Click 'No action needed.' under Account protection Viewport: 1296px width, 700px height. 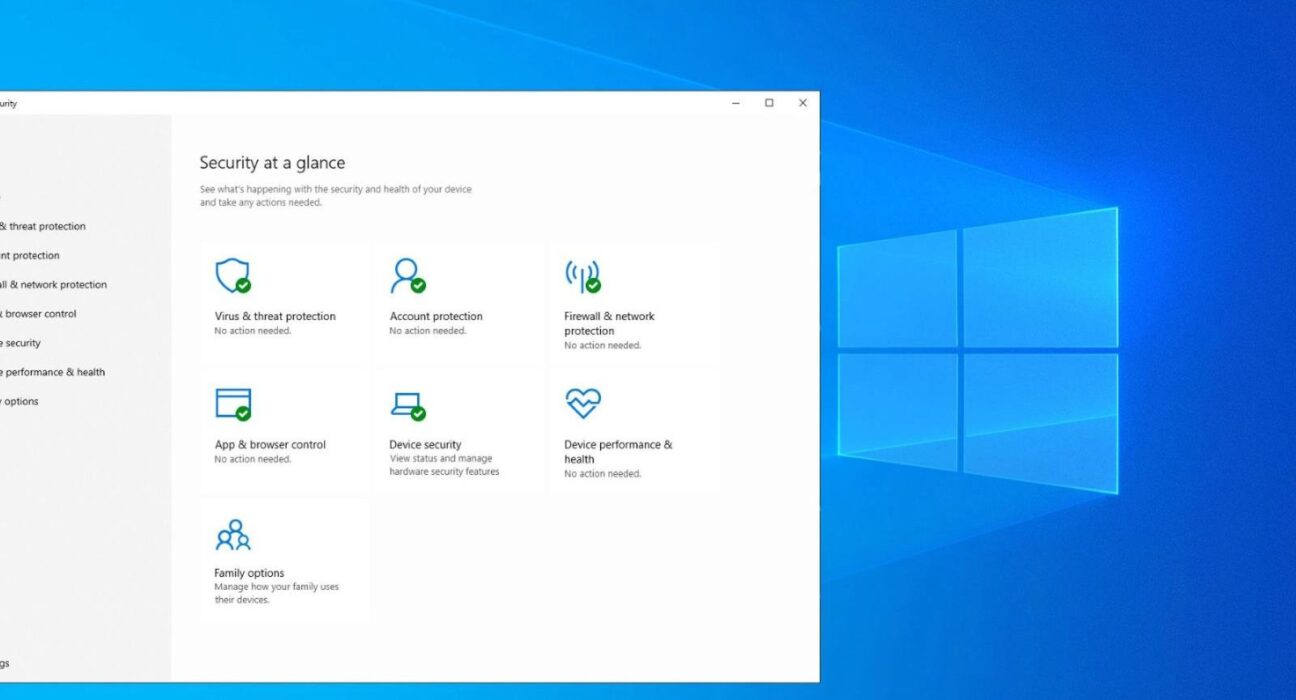428,331
